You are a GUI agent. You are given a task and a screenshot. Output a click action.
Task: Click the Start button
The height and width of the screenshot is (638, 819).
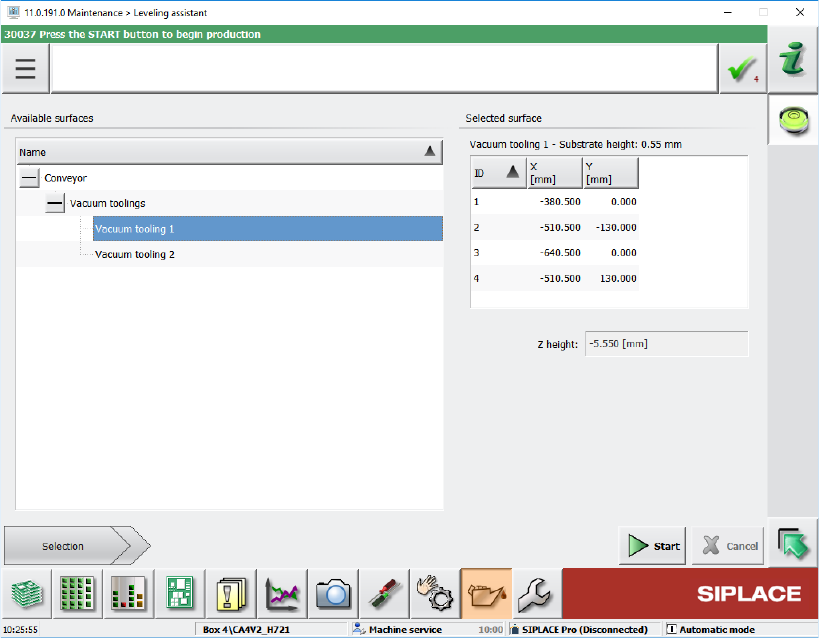[x=652, y=546]
